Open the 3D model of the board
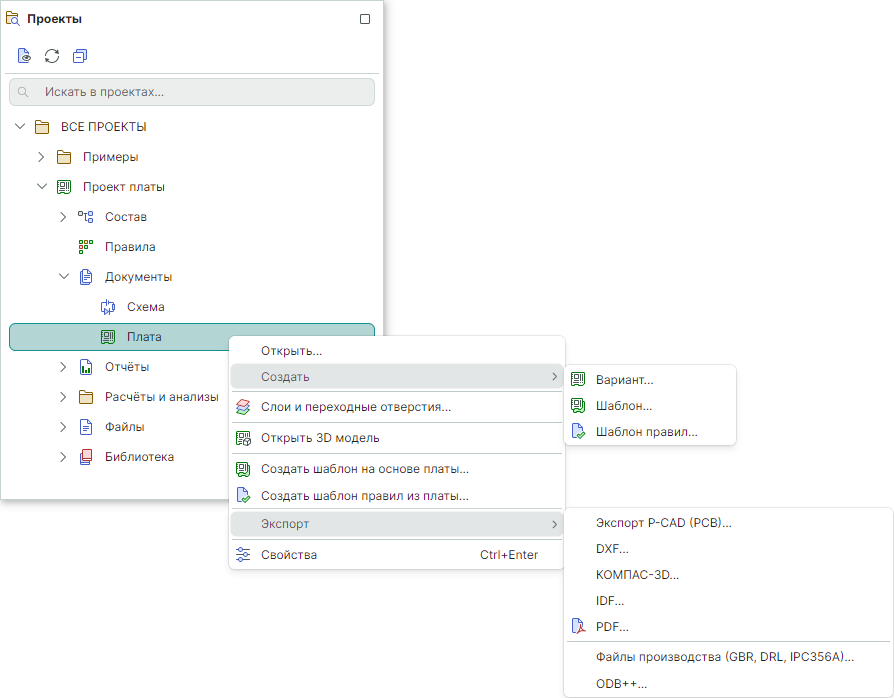The height and width of the screenshot is (698, 894). [319, 438]
